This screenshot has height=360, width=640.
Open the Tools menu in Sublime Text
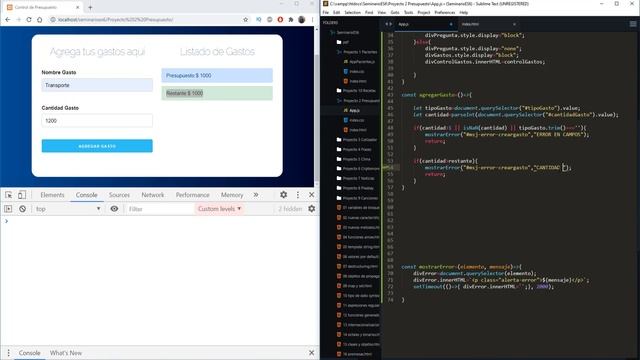[x=408, y=13]
